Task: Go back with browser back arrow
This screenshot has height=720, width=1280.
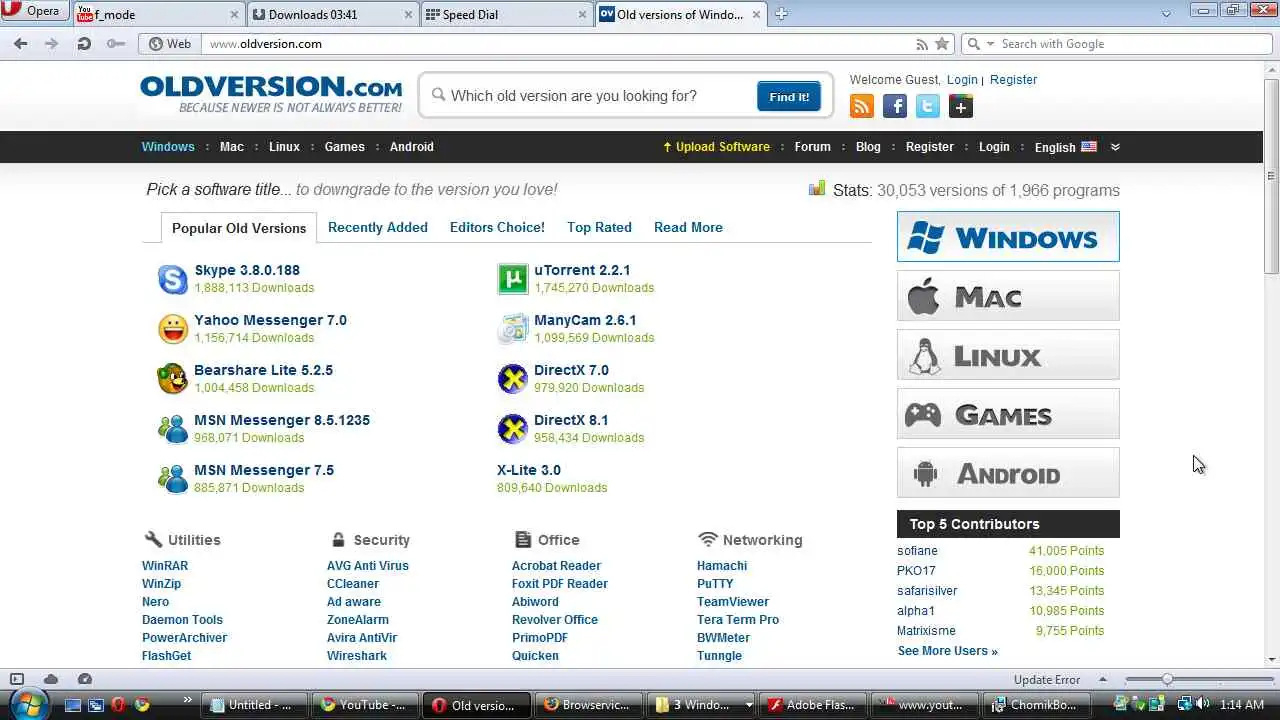Action: [x=21, y=44]
